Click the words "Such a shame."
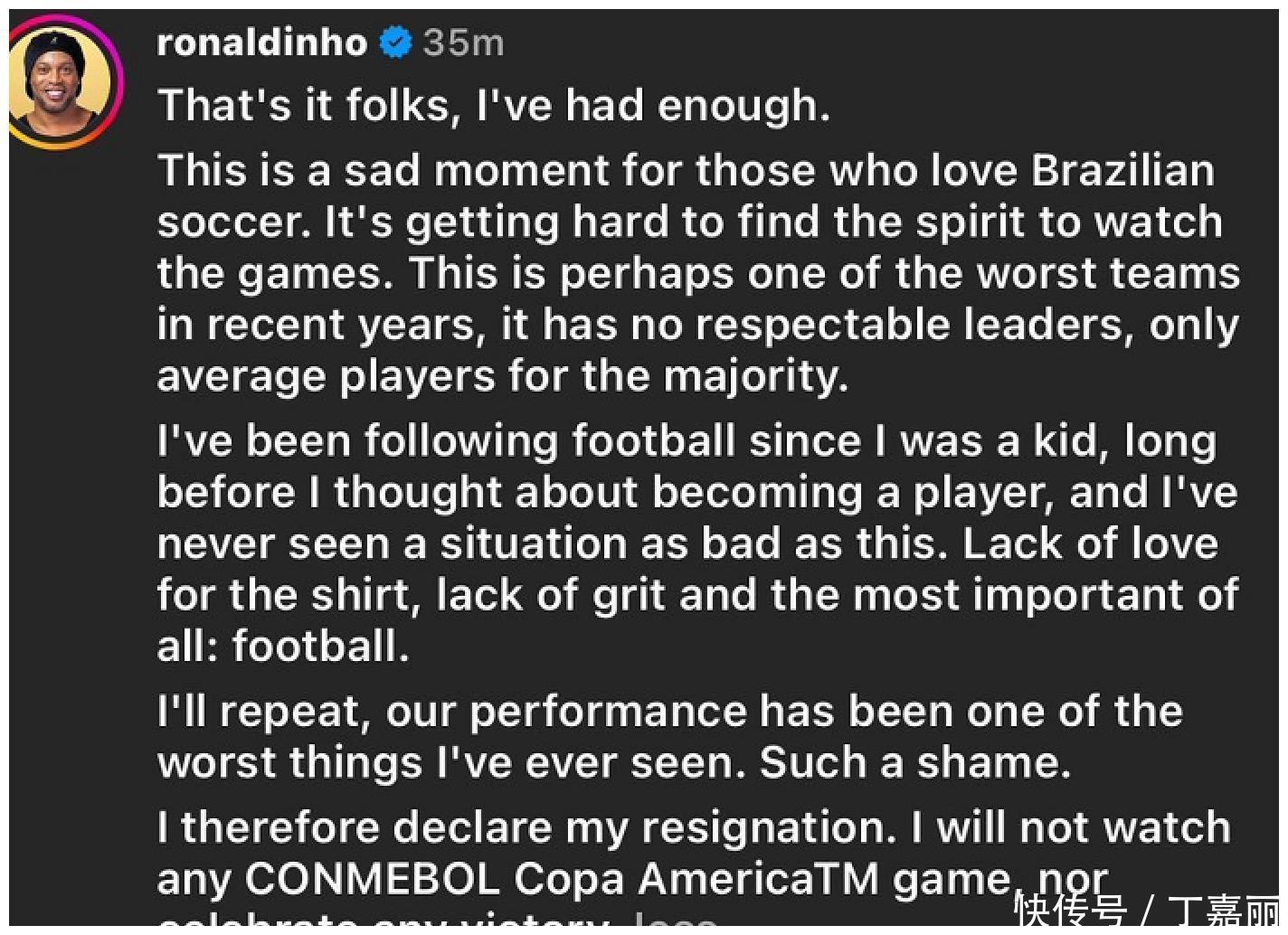Screen dimensions: 1288x935 (x=914, y=762)
